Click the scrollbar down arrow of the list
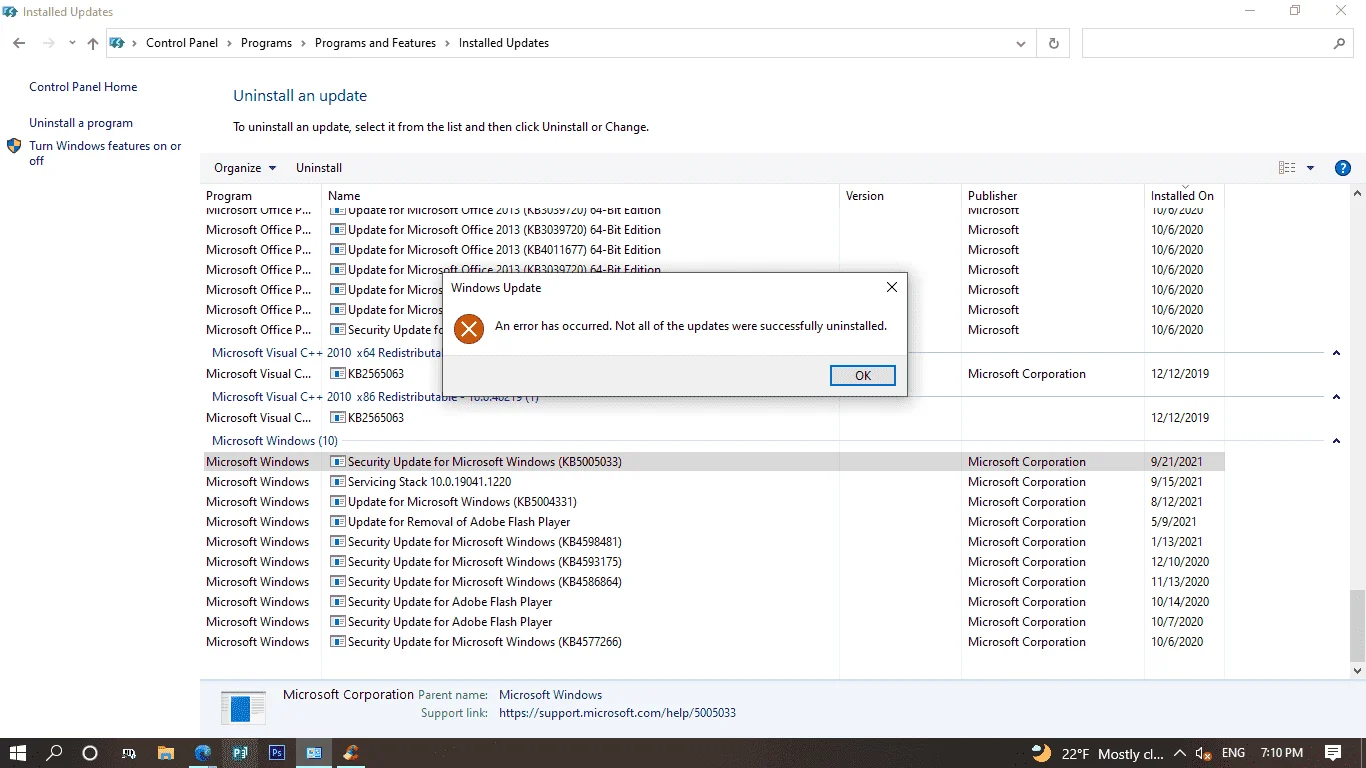This screenshot has width=1366, height=768. click(1357, 671)
